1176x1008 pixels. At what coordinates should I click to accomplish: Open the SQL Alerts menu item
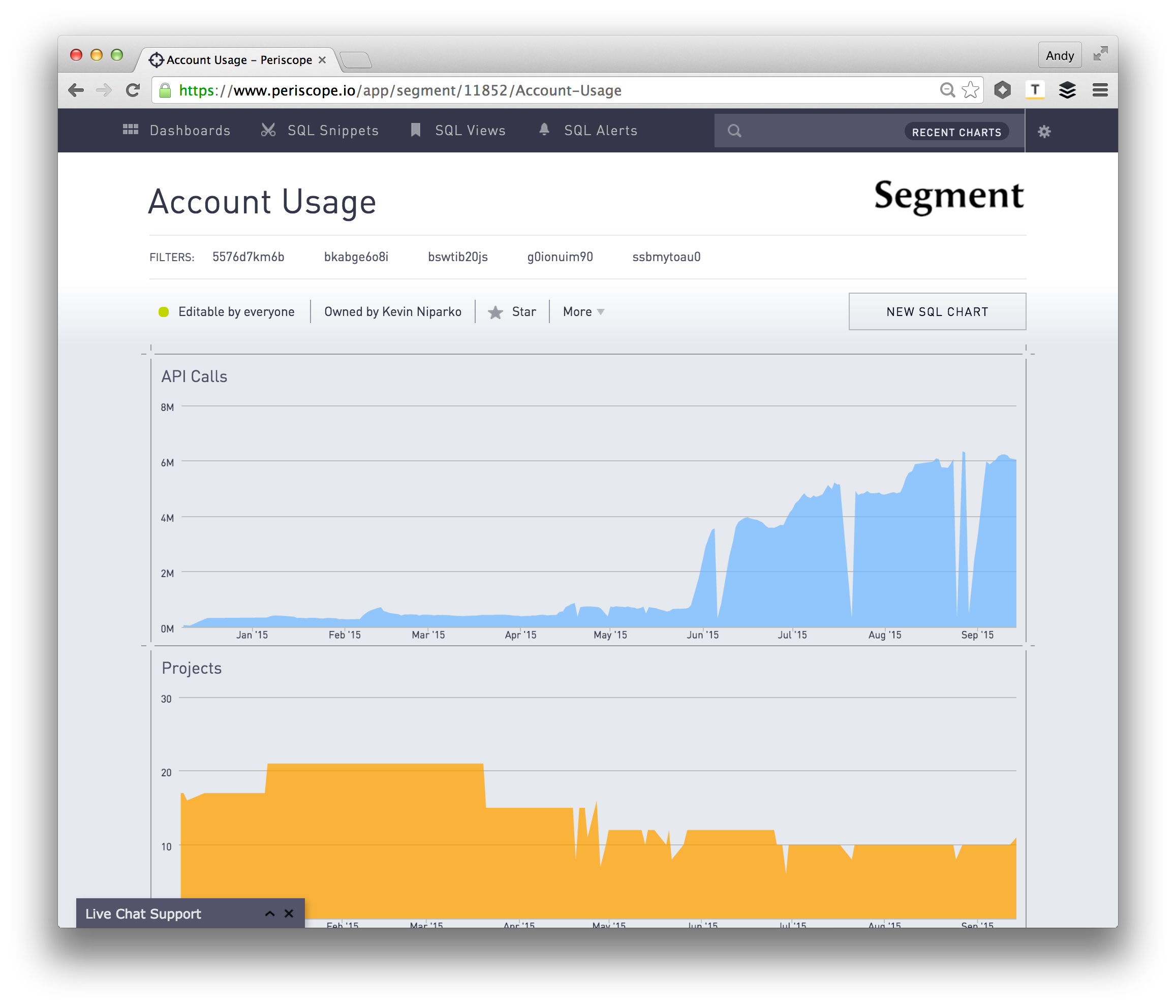(600, 131)
